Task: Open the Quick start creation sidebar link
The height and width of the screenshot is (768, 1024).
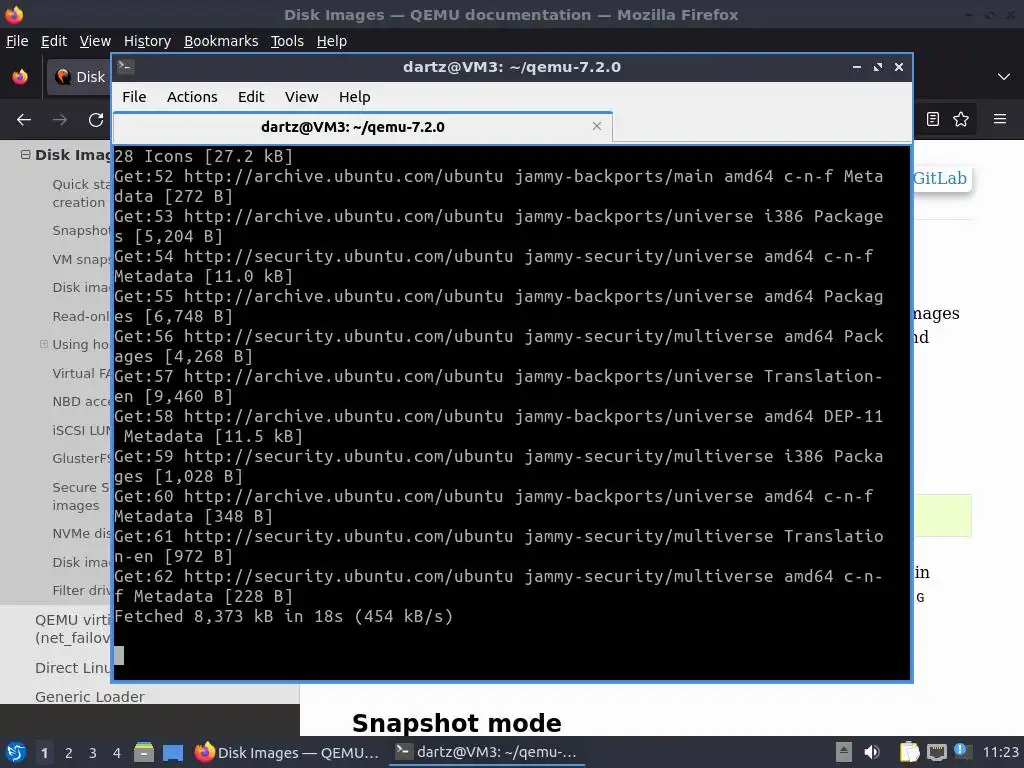Action: click(81, 193)
